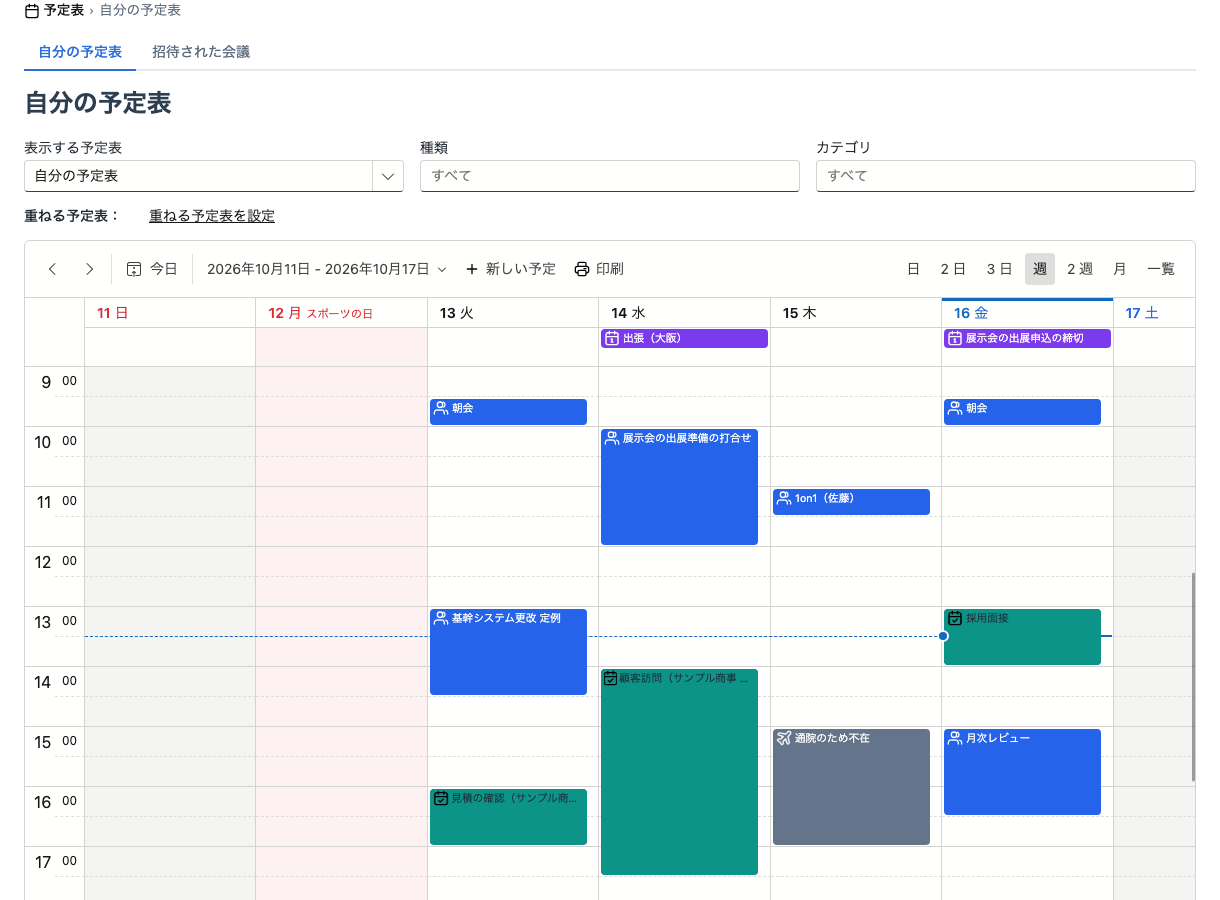Click the 予定表 breadcrumb link
1220x900 pixels.
(x=63, y=10)
